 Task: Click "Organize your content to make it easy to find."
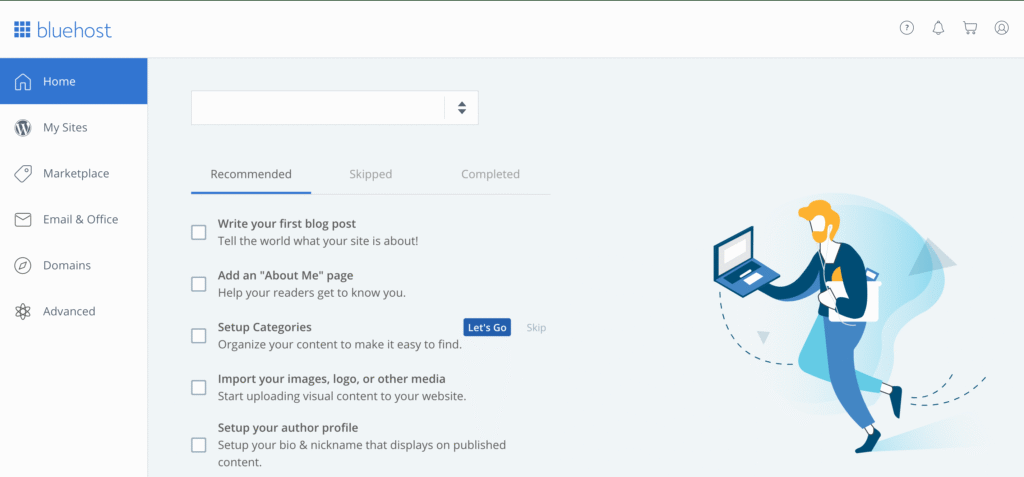click(x=340, y=344)
